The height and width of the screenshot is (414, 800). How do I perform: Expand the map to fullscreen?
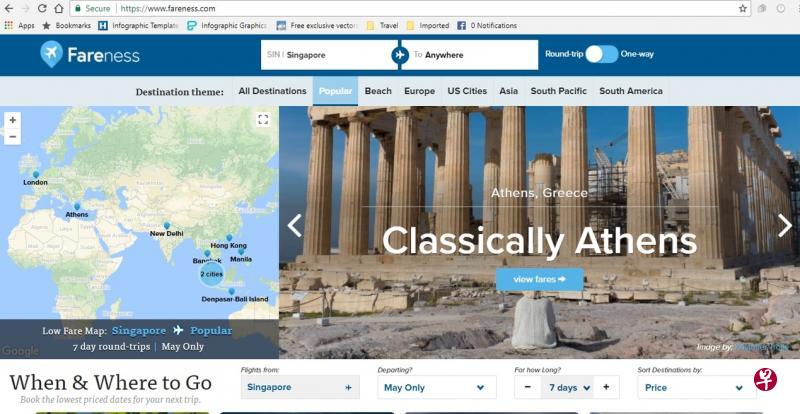(263, 119)
